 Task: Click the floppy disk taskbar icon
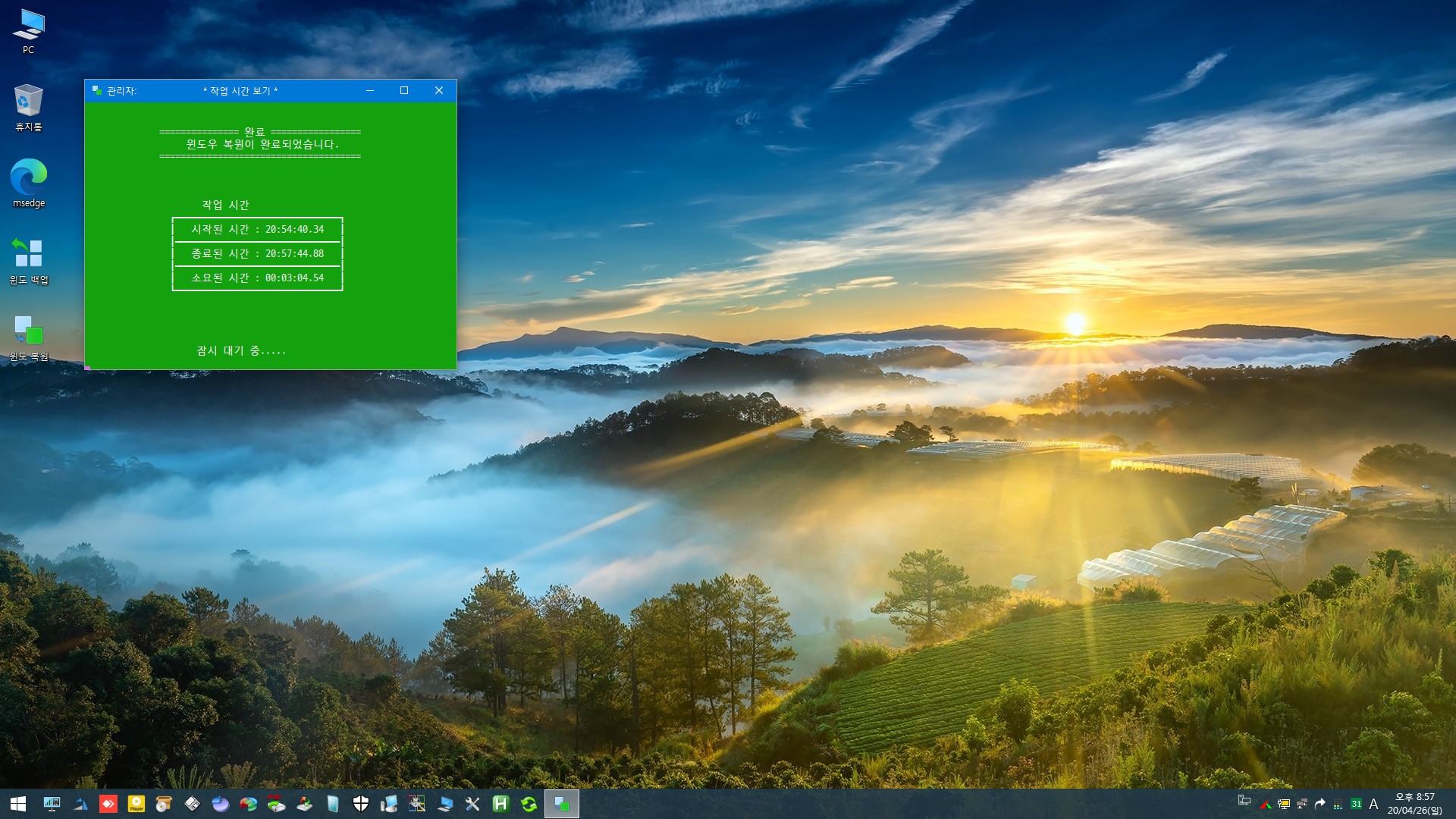click(x=192, y=804)
